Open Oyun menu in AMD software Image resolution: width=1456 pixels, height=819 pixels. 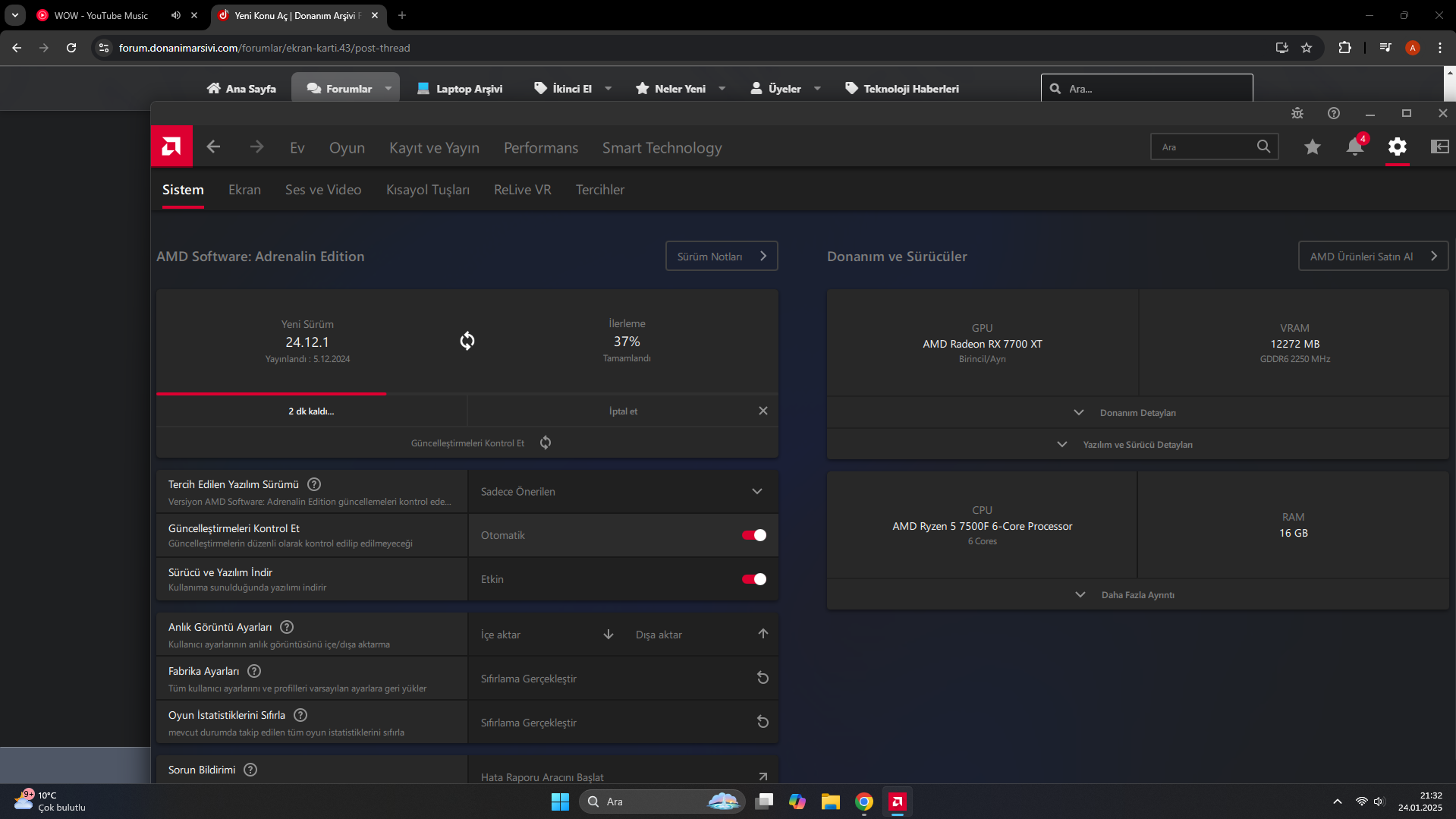point(347,147)
